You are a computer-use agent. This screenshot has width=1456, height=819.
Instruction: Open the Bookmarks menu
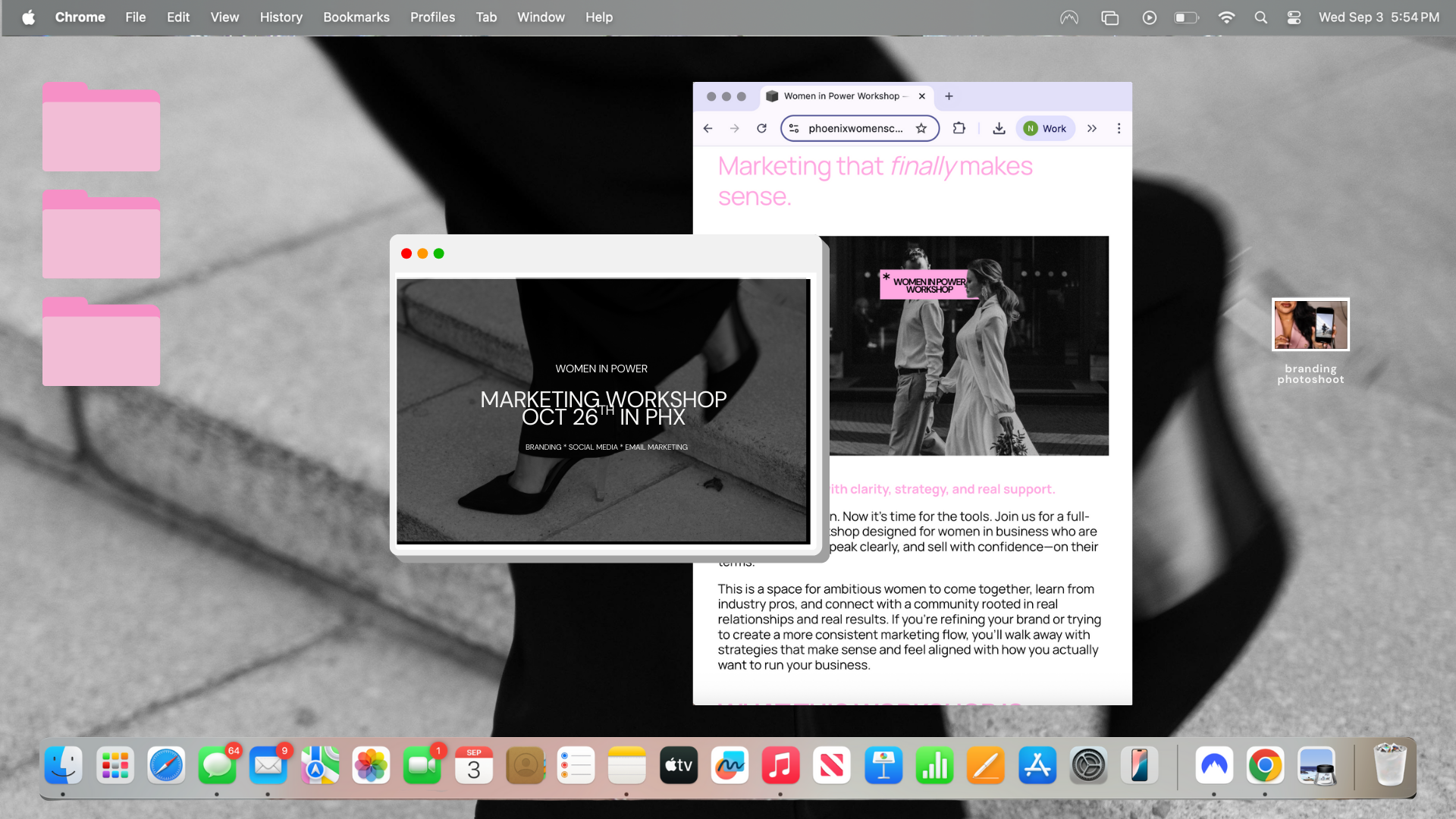tap(356, 17)
